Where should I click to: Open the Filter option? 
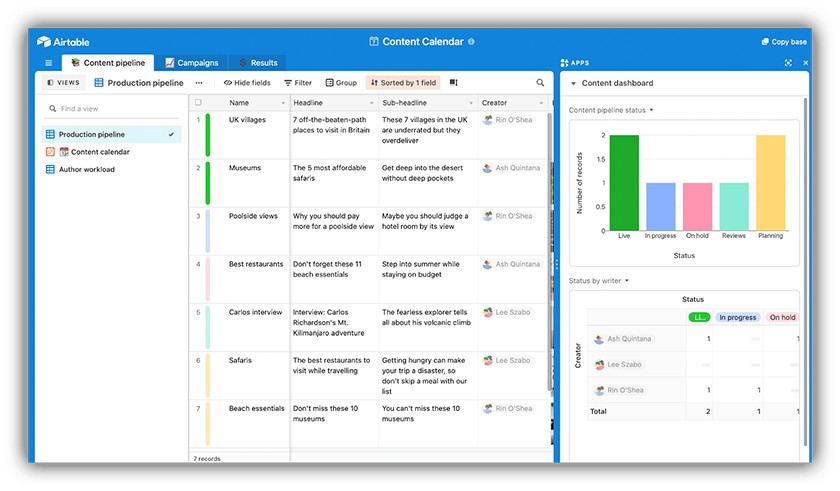pos(298,83)
